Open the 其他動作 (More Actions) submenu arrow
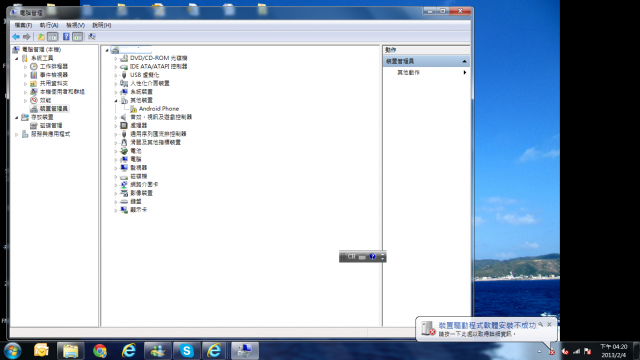Screen dimensions: 640x360 point(464,72)
